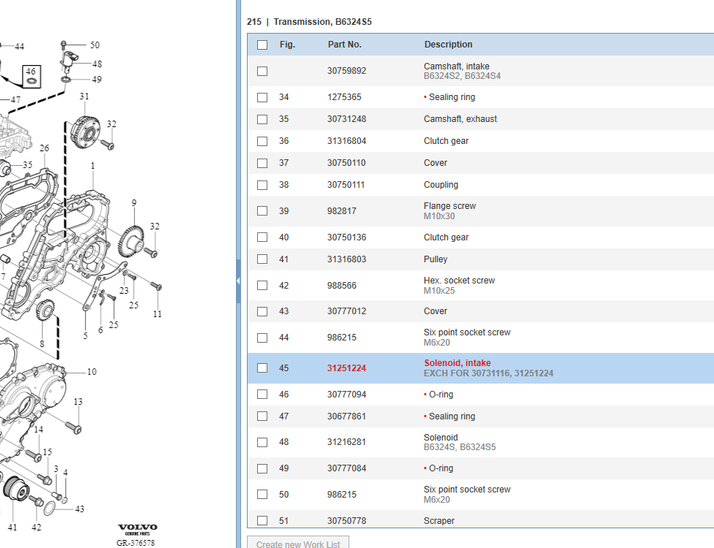Tick the checkbox for Pulley 31316803
Viewport: 714px width, 548px height.
pyautogui.click(x=262, y=260)
